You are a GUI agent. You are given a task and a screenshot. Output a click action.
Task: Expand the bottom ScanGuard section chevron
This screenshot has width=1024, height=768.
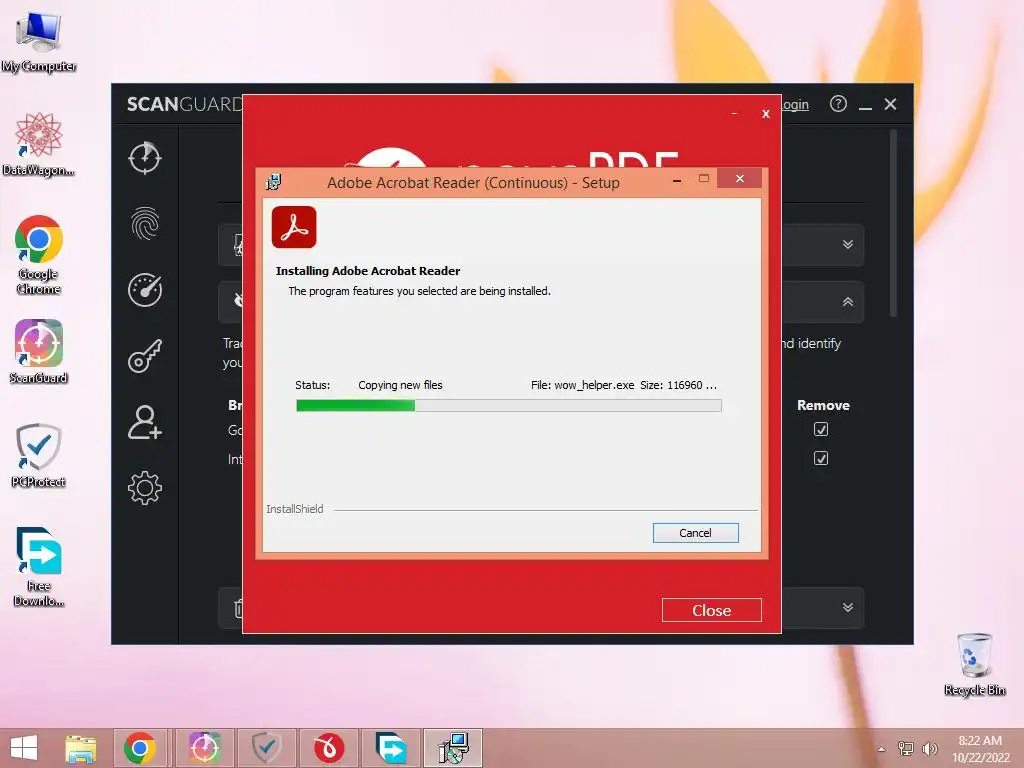pyautogui.click(x=848, y=607)
